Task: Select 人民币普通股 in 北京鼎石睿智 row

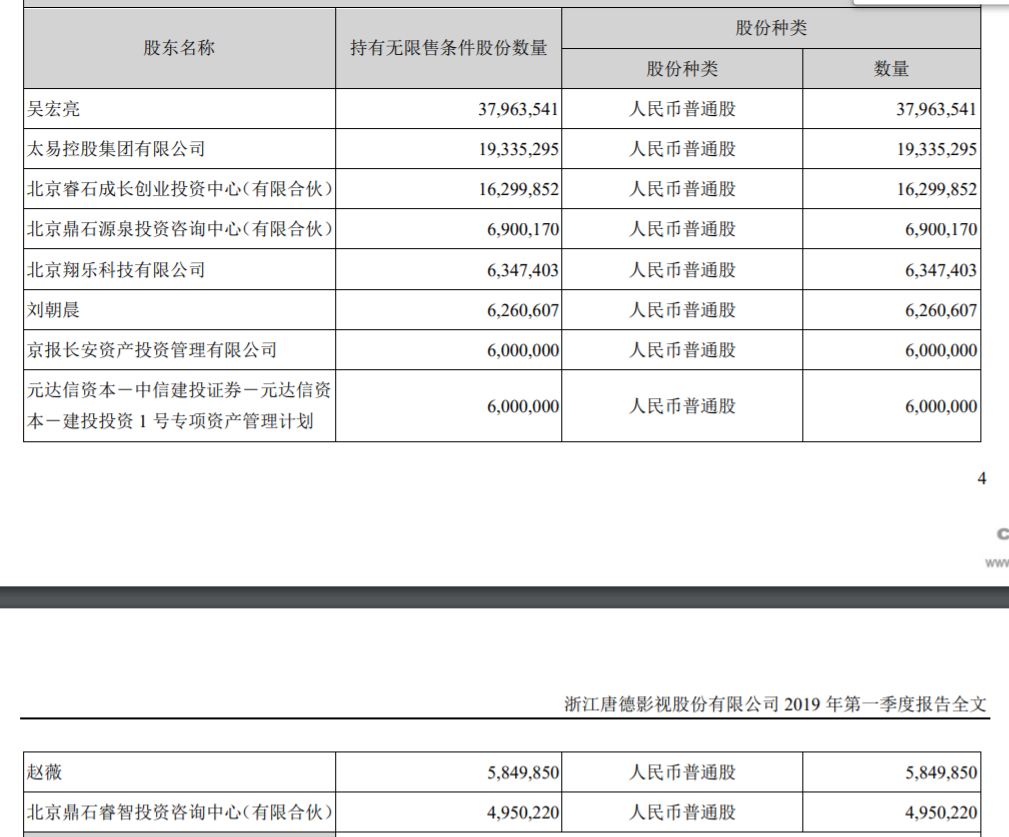Action: pos(682,813)
